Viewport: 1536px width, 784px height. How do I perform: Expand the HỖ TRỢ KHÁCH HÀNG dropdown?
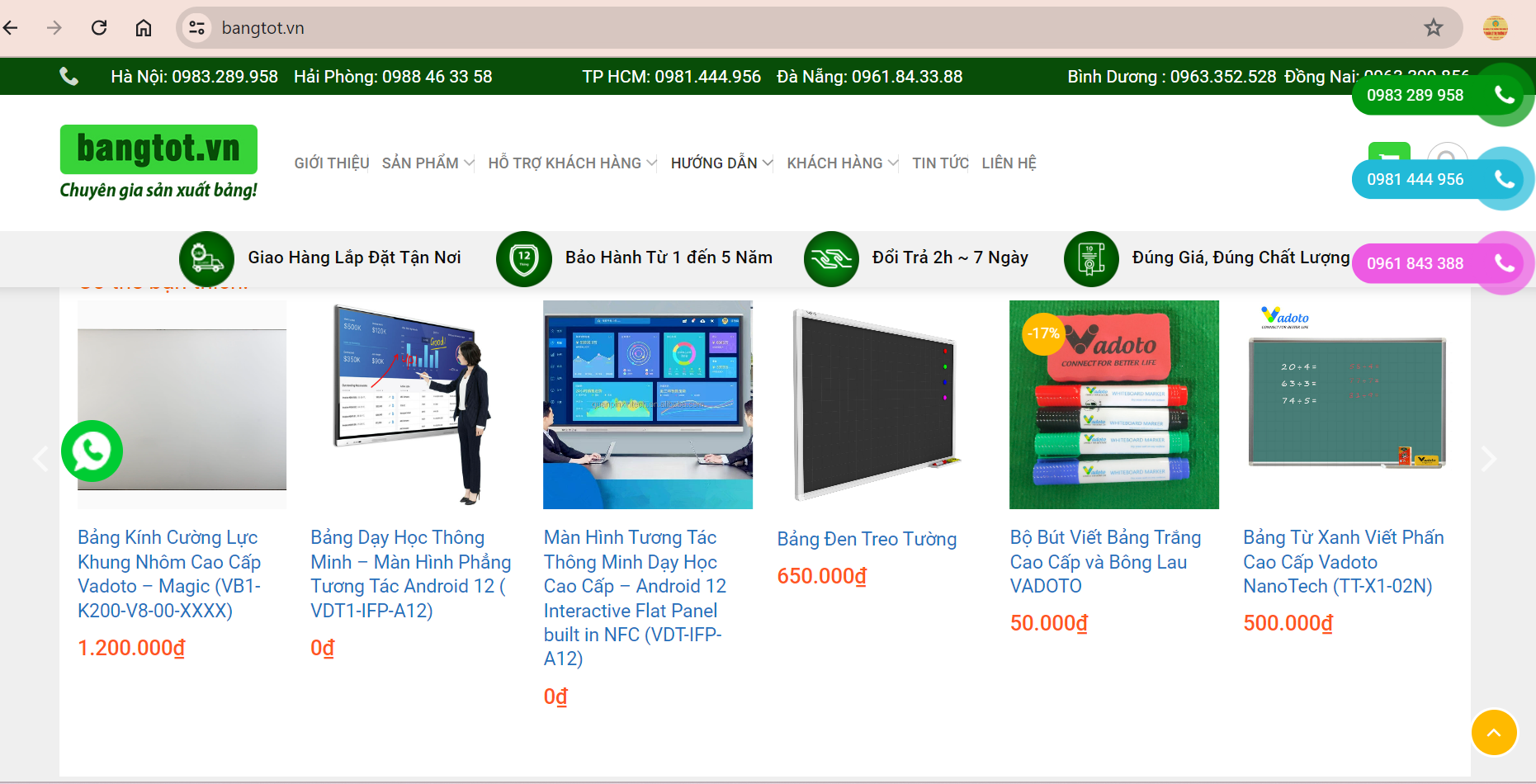click(572, 163)
